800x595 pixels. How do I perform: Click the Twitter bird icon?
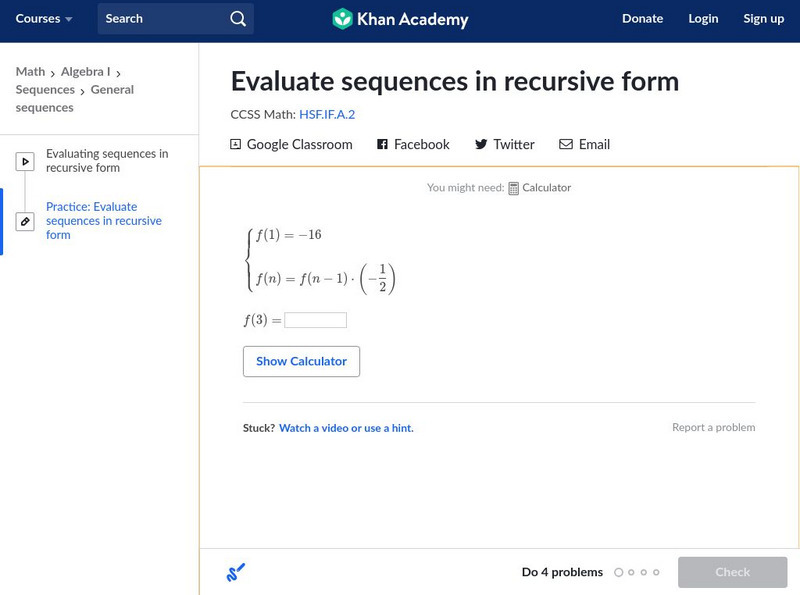click(481, 144)
